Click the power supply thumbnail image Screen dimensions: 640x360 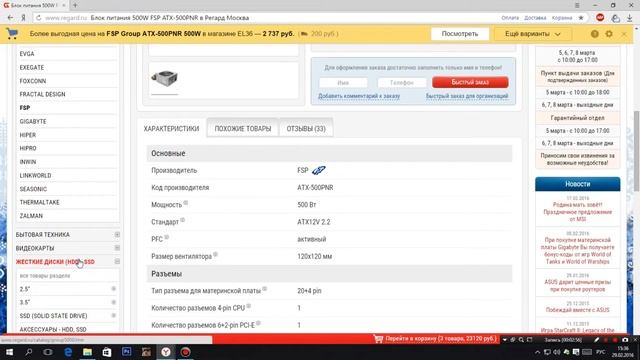(164, 78)
